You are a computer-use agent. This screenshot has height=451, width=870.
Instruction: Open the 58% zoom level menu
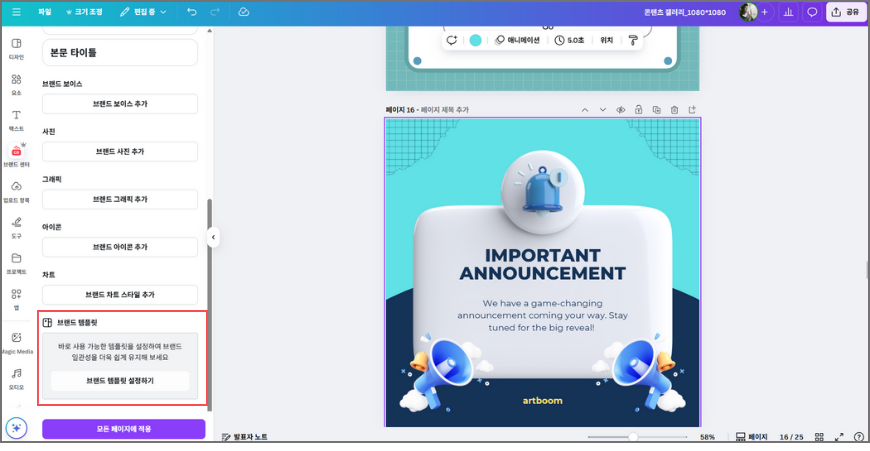point(707,437)
